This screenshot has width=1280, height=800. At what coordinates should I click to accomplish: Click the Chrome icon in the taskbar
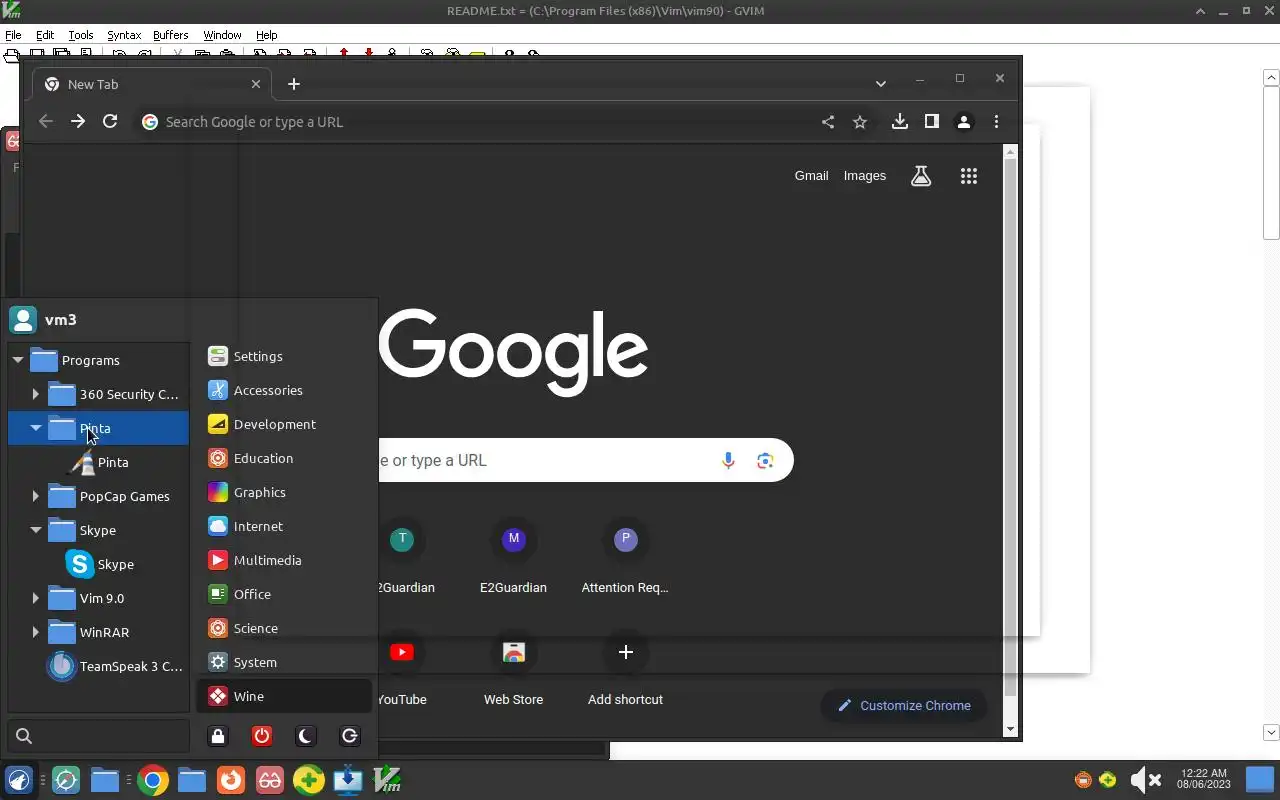153,780
